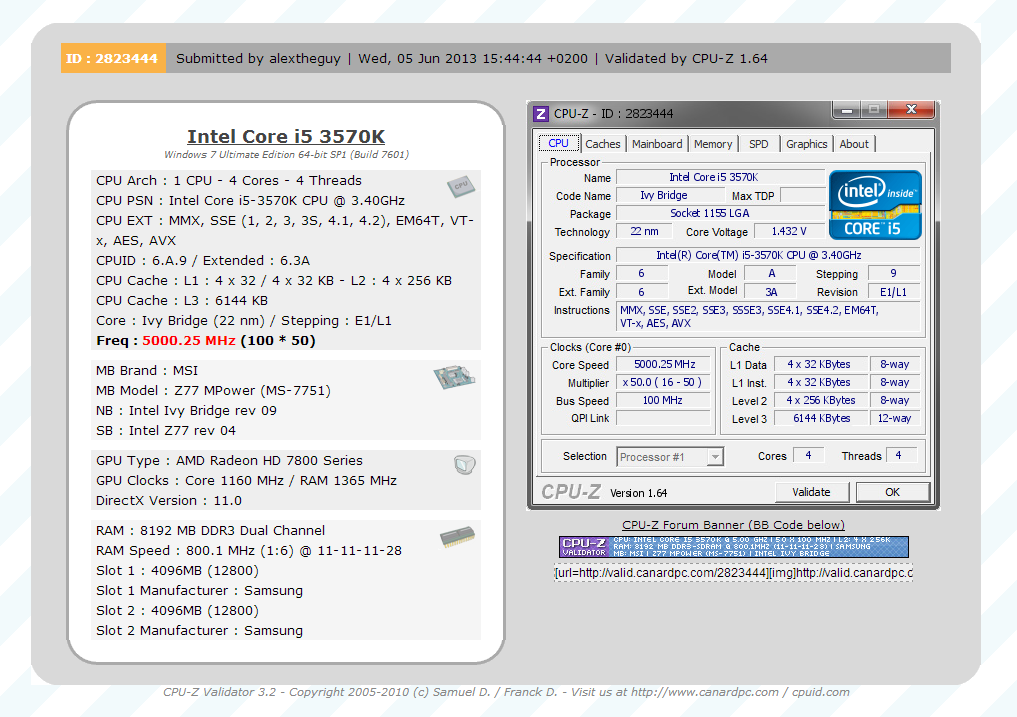The width and height of the screenshot is (1017, 717).
Task: Open the Intel Core i5 3570K heading link
Action: pos(286,137)
